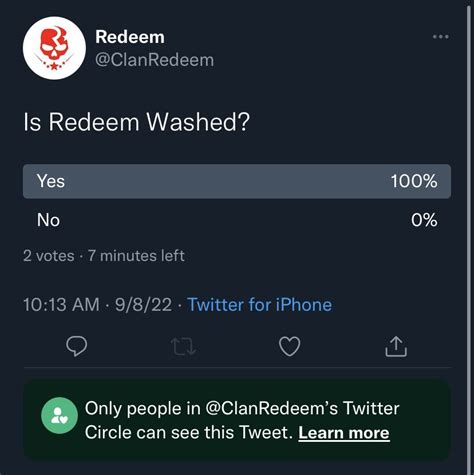Open the Redeem display name
The height and width of the screenshot is (475, 474).
pyautogui.click(x=130, y=37)
